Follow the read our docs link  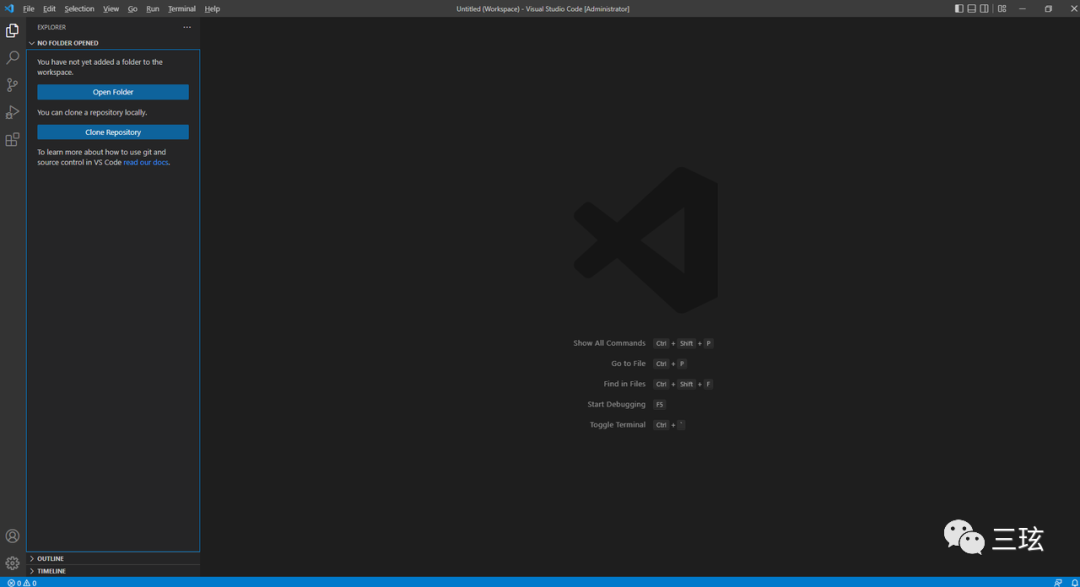[x=146, y=162]
